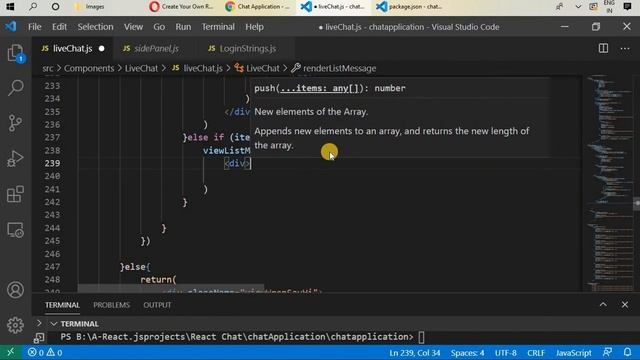Open the Run and Debug view

pos(16,158)
